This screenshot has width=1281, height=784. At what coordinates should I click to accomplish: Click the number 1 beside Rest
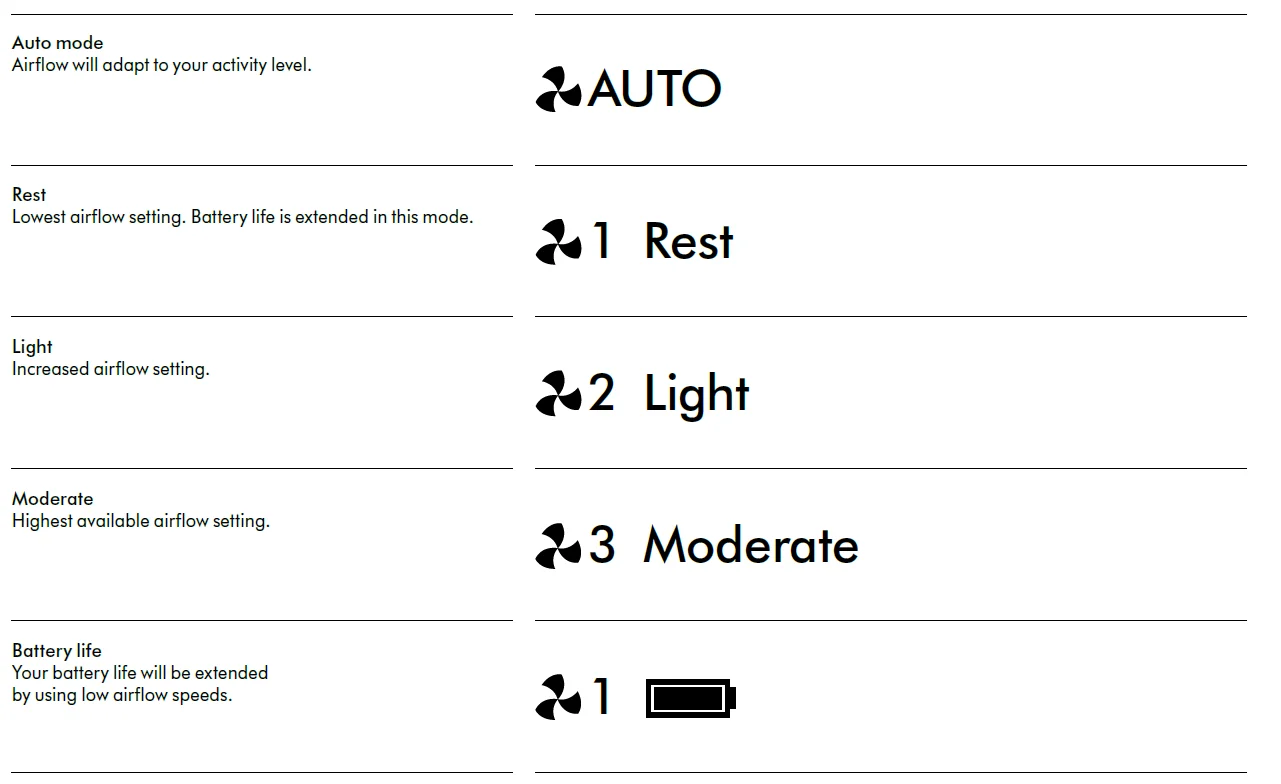pos(602,242)
